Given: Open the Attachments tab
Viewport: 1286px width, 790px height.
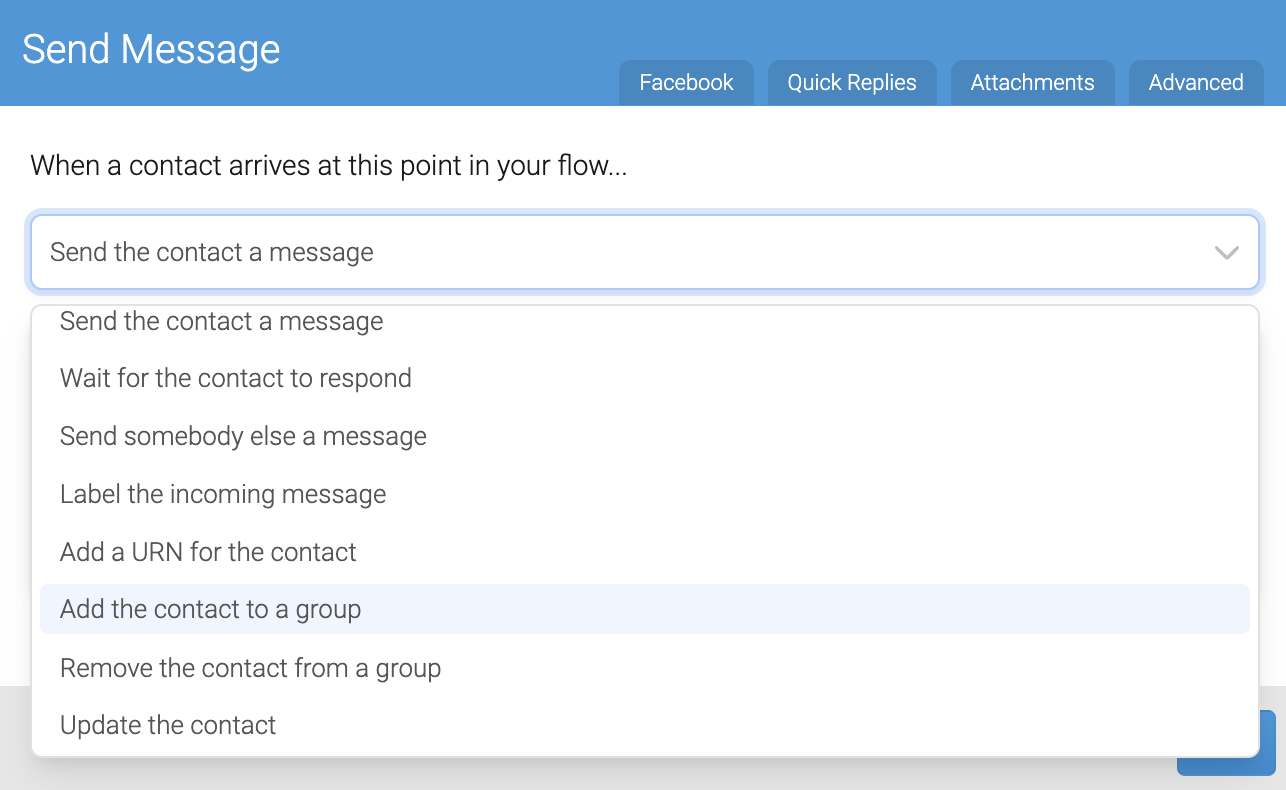Looking at the screenshot, I should click(x=1032, y=83).
